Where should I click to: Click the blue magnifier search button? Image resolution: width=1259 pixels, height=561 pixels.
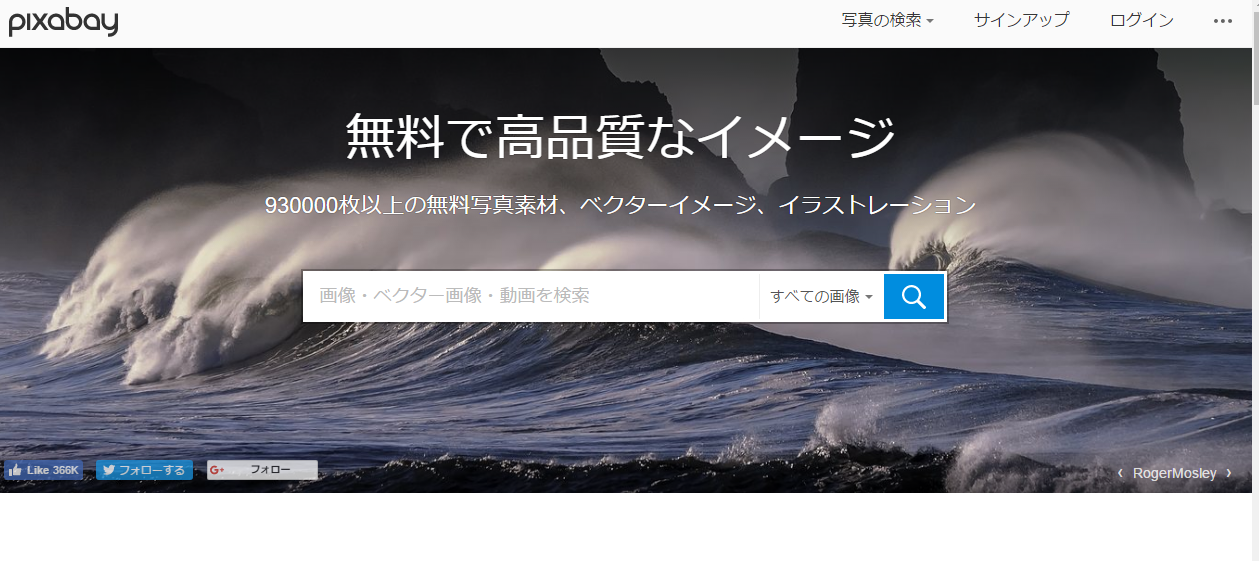[914, 296]
